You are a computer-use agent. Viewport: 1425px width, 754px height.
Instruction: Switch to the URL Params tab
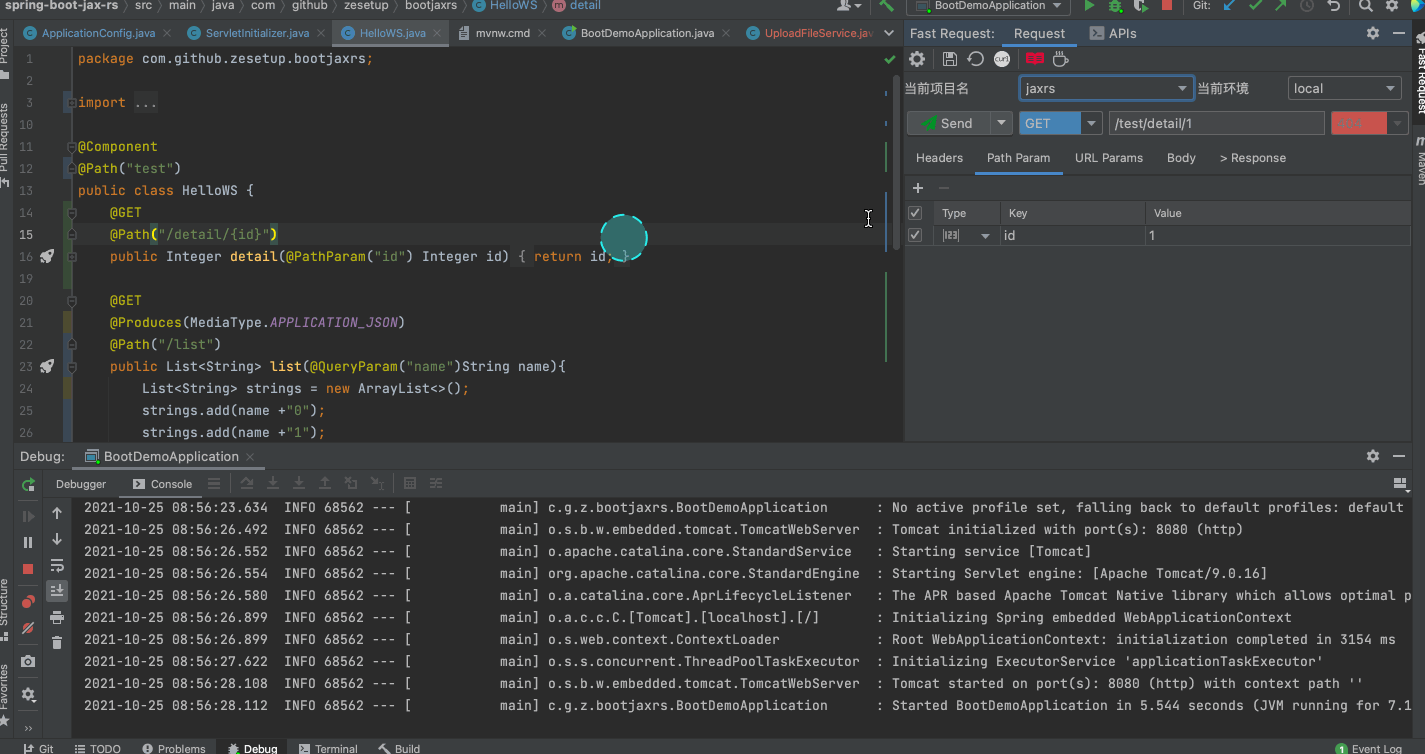[1108, 158]
